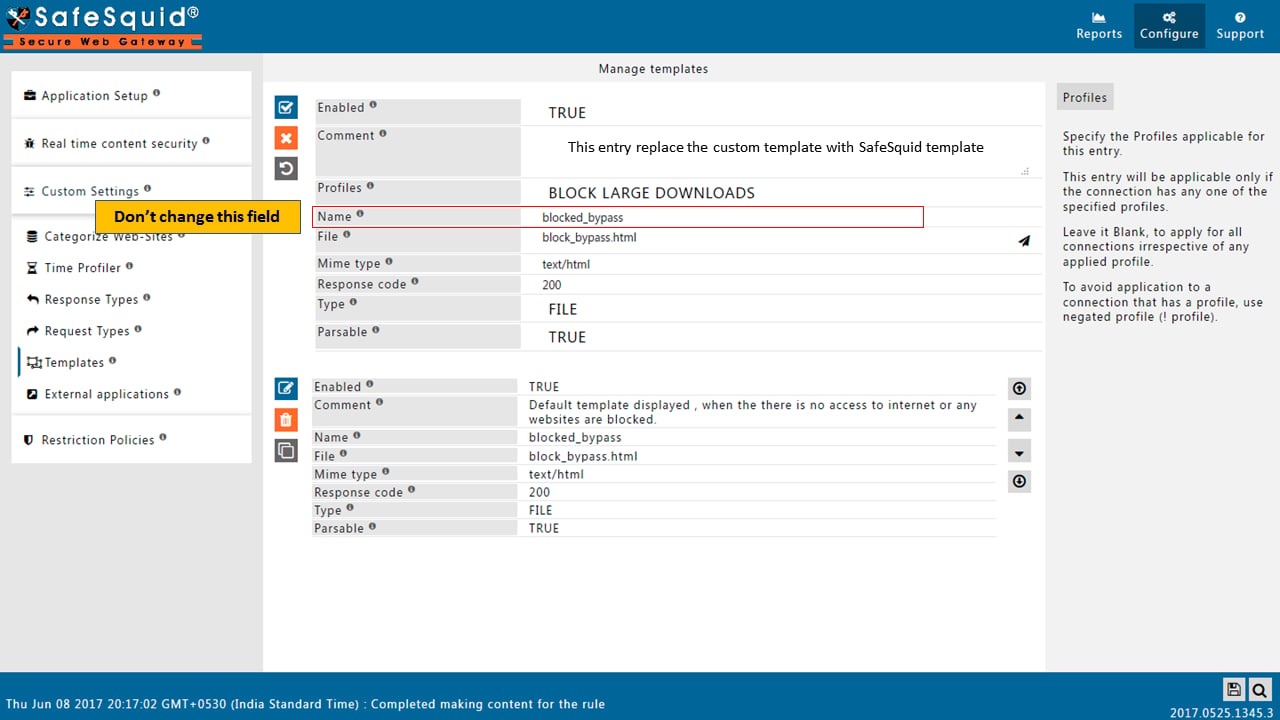The image size is (1280, 720).
Task: Select the BLOCK LARGE DOWNLOADS profiles field
Action: 781,192
